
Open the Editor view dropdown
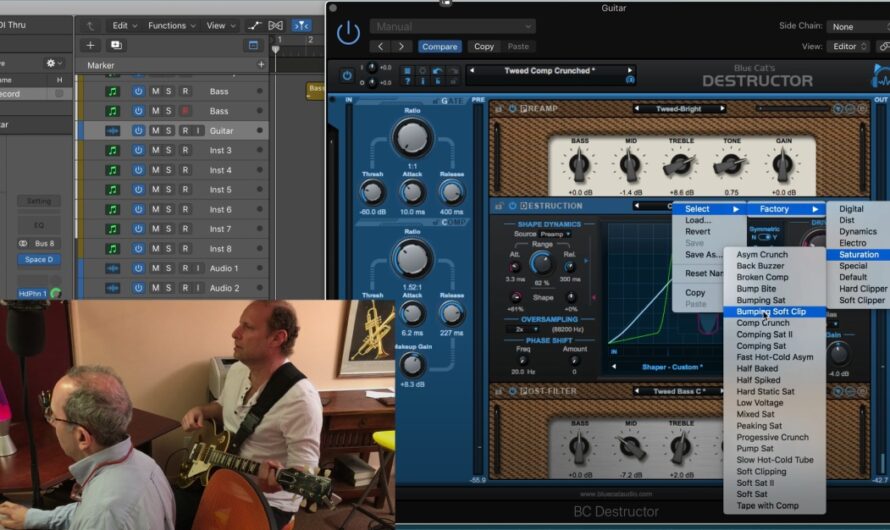click(x=849, y=47)
